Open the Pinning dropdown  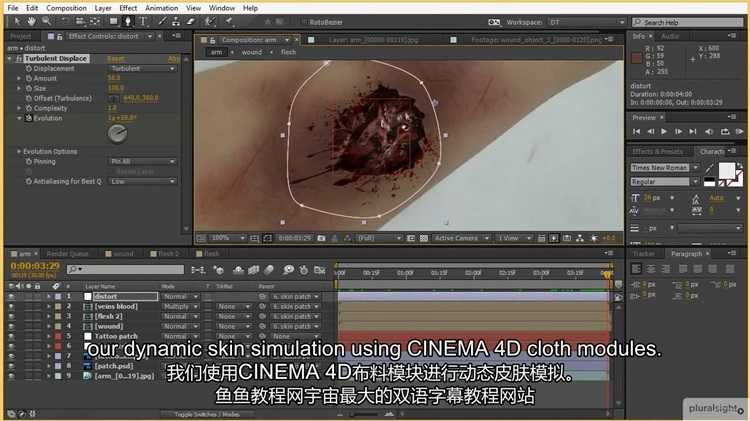pyautogui.click(x=142, y=162)
